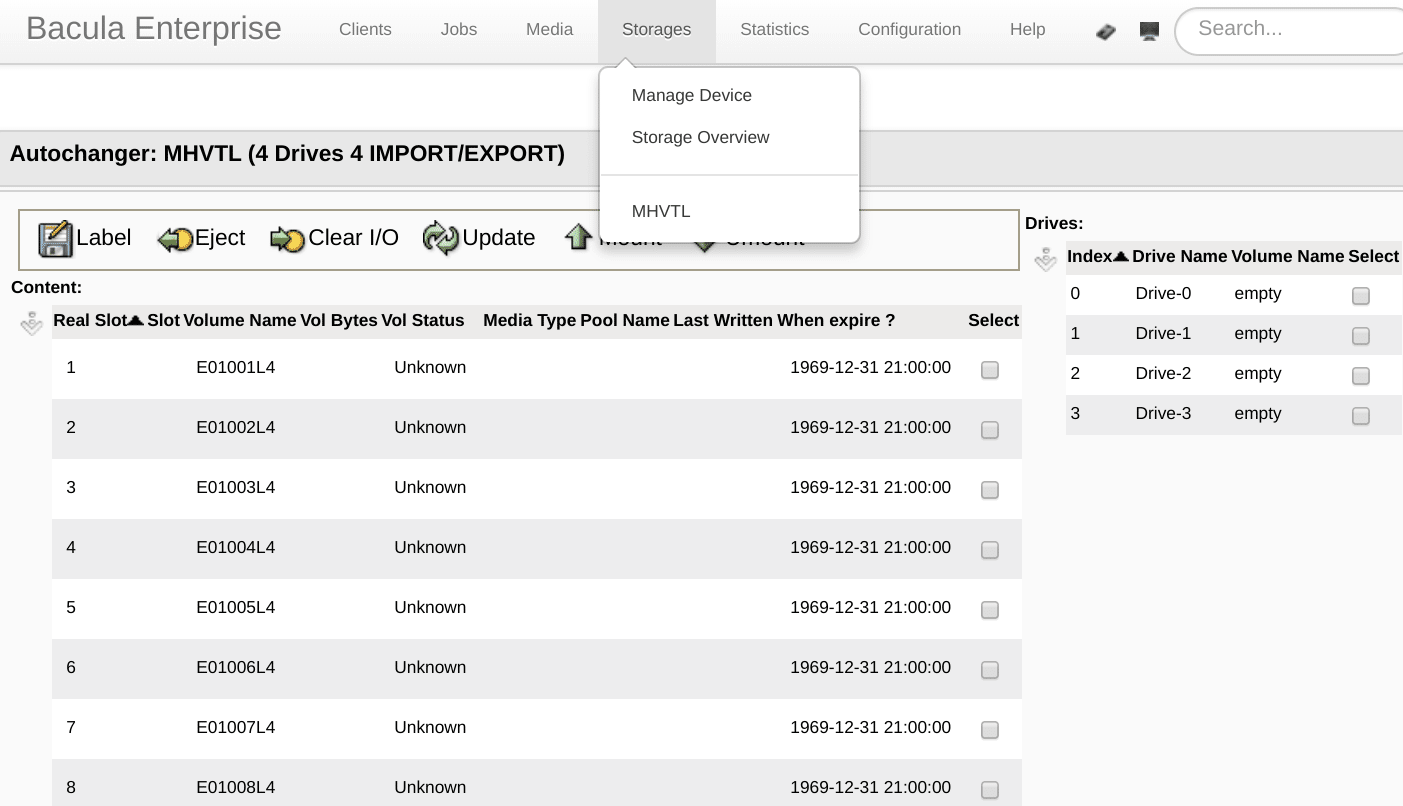This screenshot has height=806, width=1403.
Task: Click the Clear I/O icon
Action: 287,239
